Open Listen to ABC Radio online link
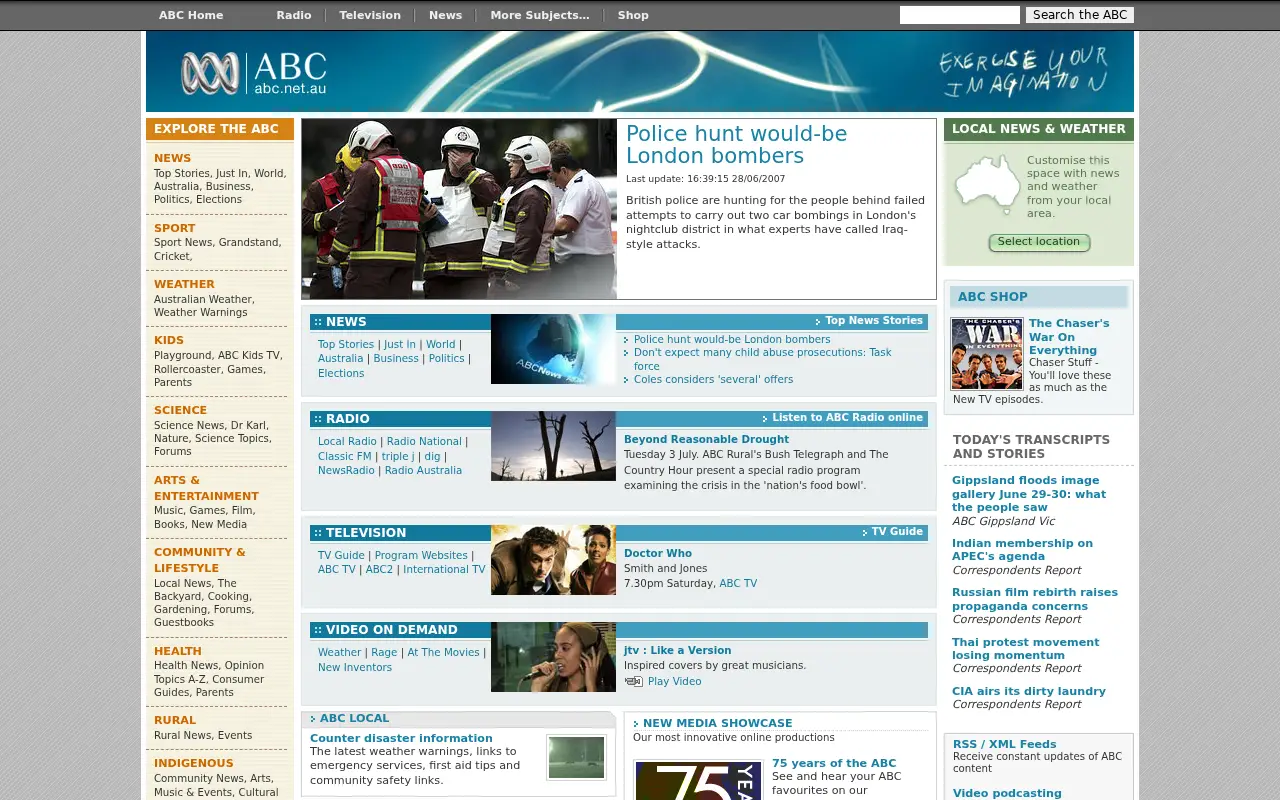This screenshot has width=1280, height=800. click(847, 418)
